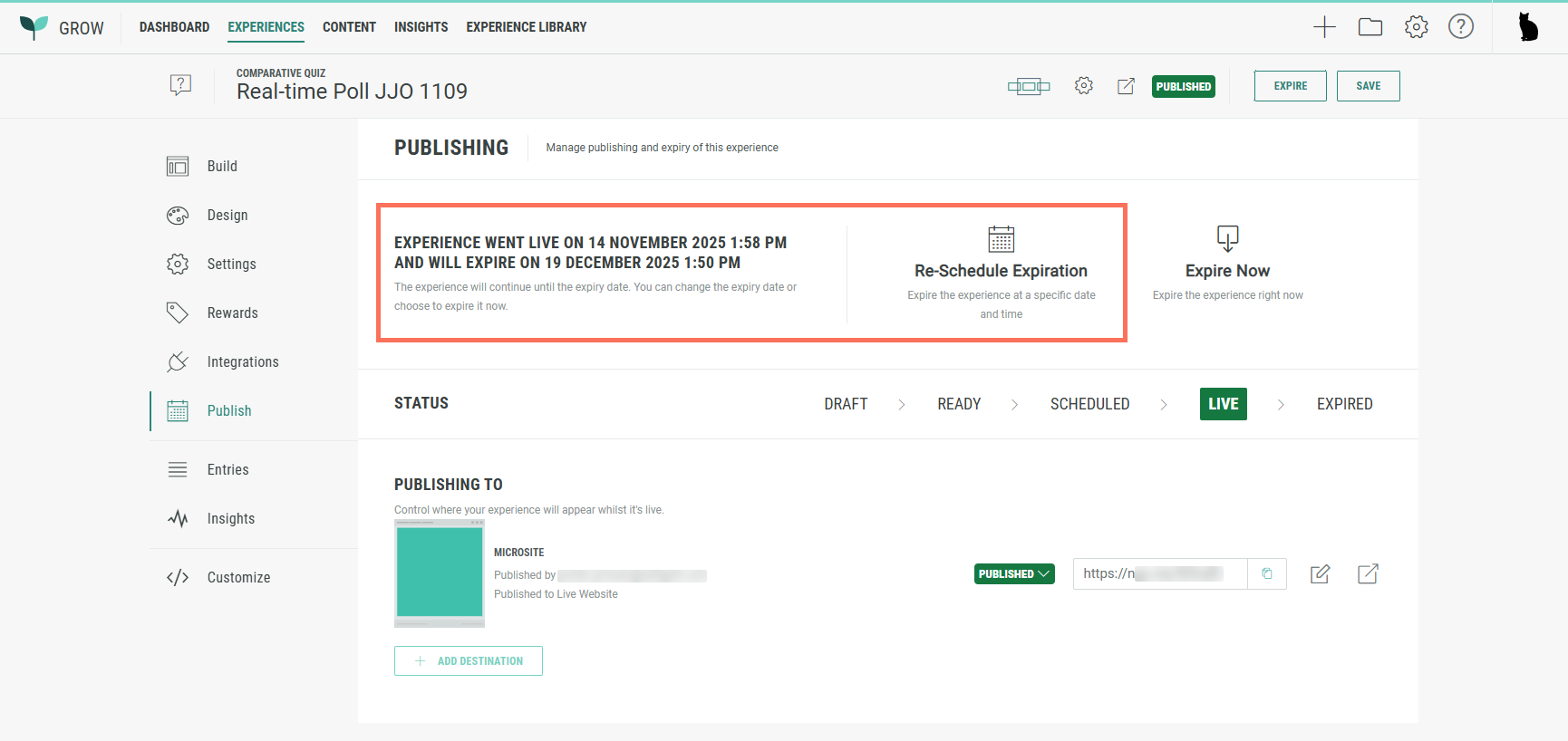Click the microsite URL field
1568x741 pixels.
[1160, 573]
